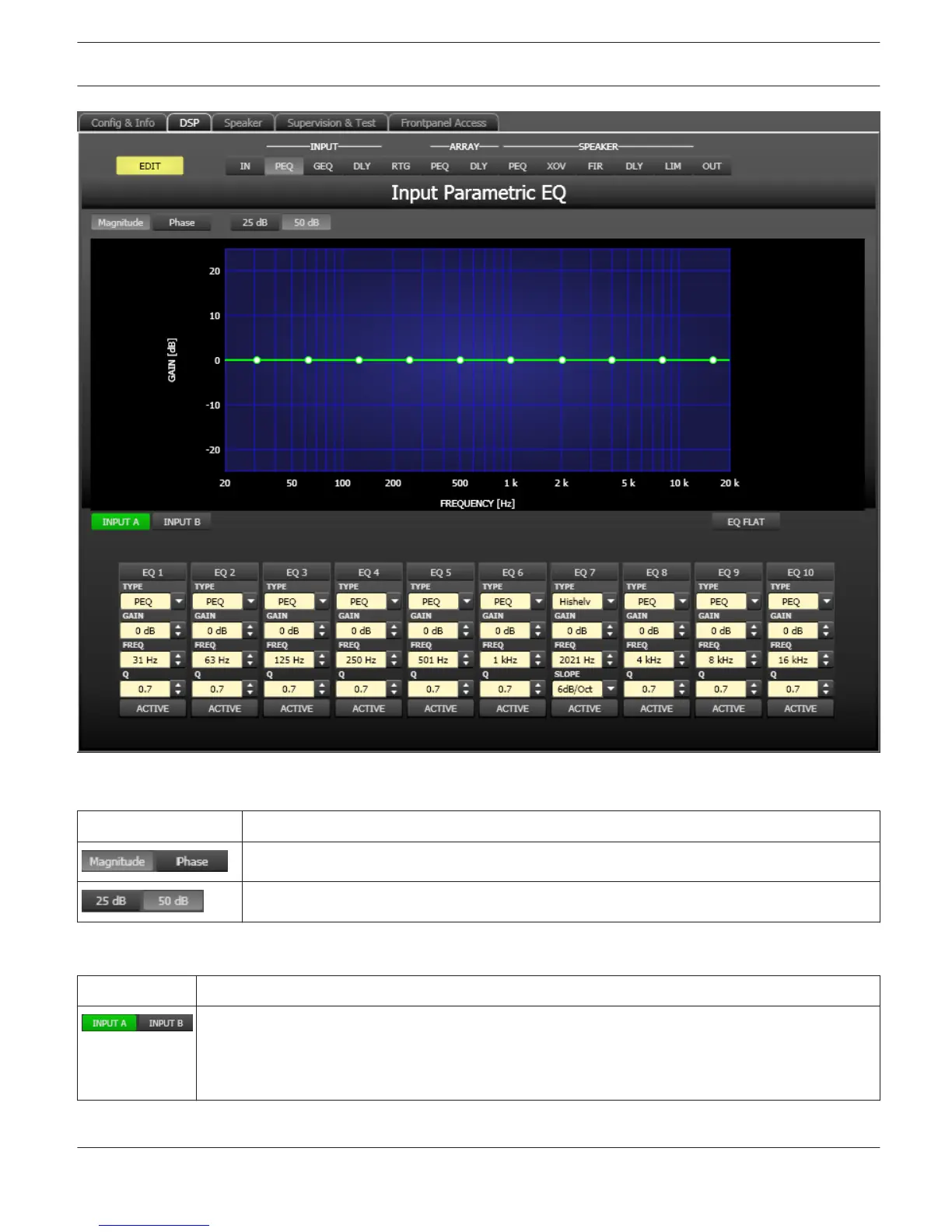Select the XOV speaker block
Image resolution: width=952 pixels, height=1232 pixels.
pos(556,166)
